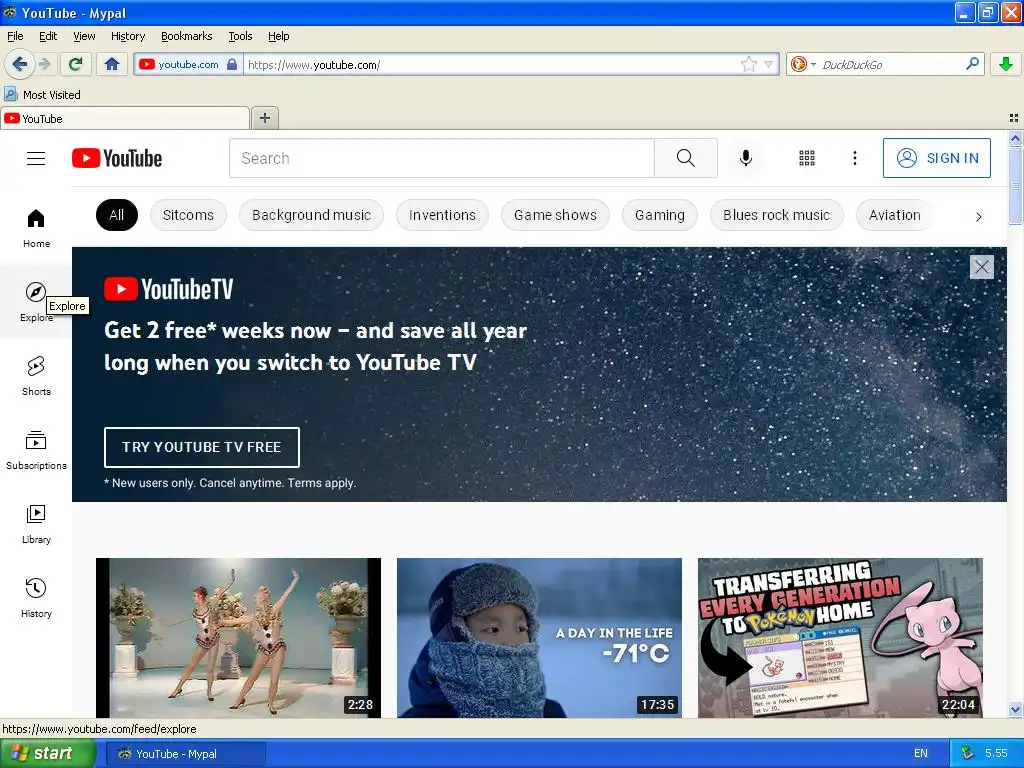Open the dancers video thumbnail
This screenshot has height=768, width=1024.
(238, 637)
